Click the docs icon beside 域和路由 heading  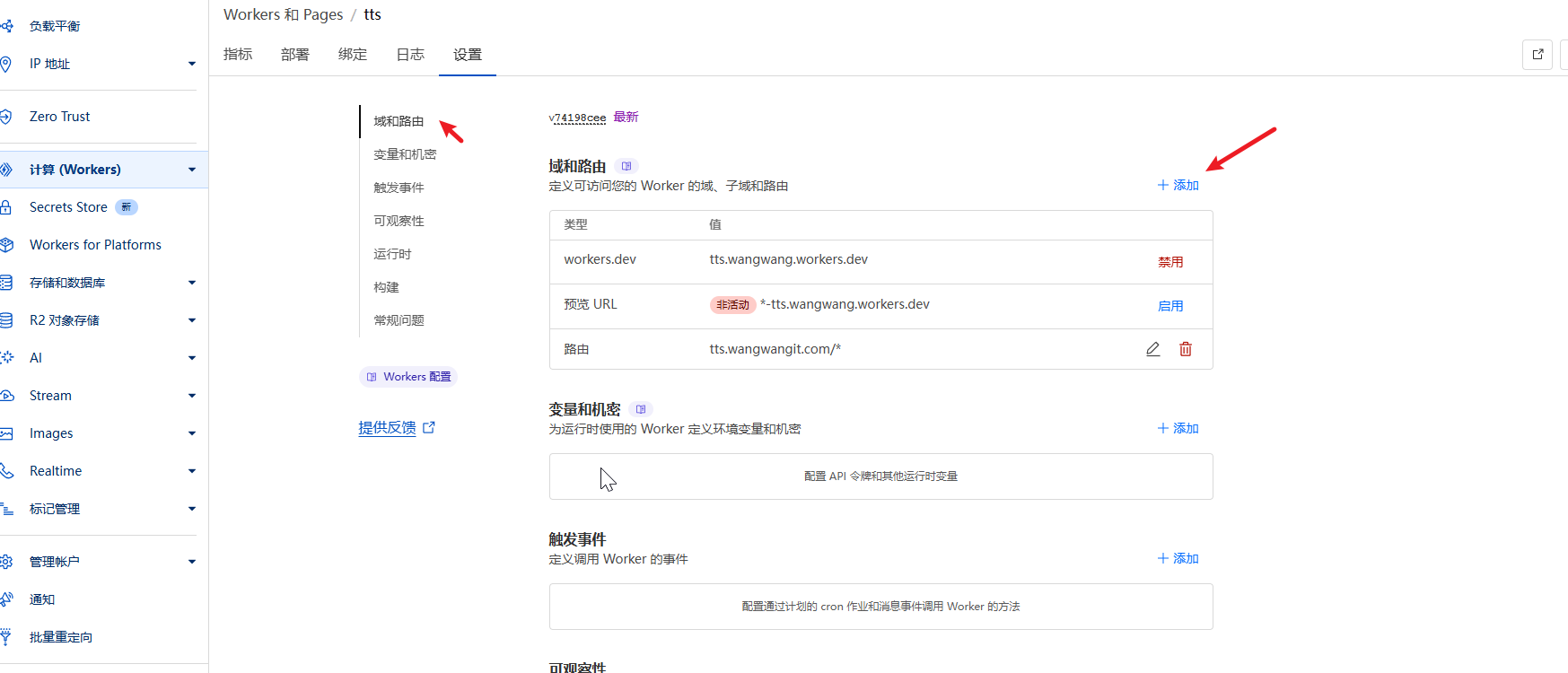626,166
